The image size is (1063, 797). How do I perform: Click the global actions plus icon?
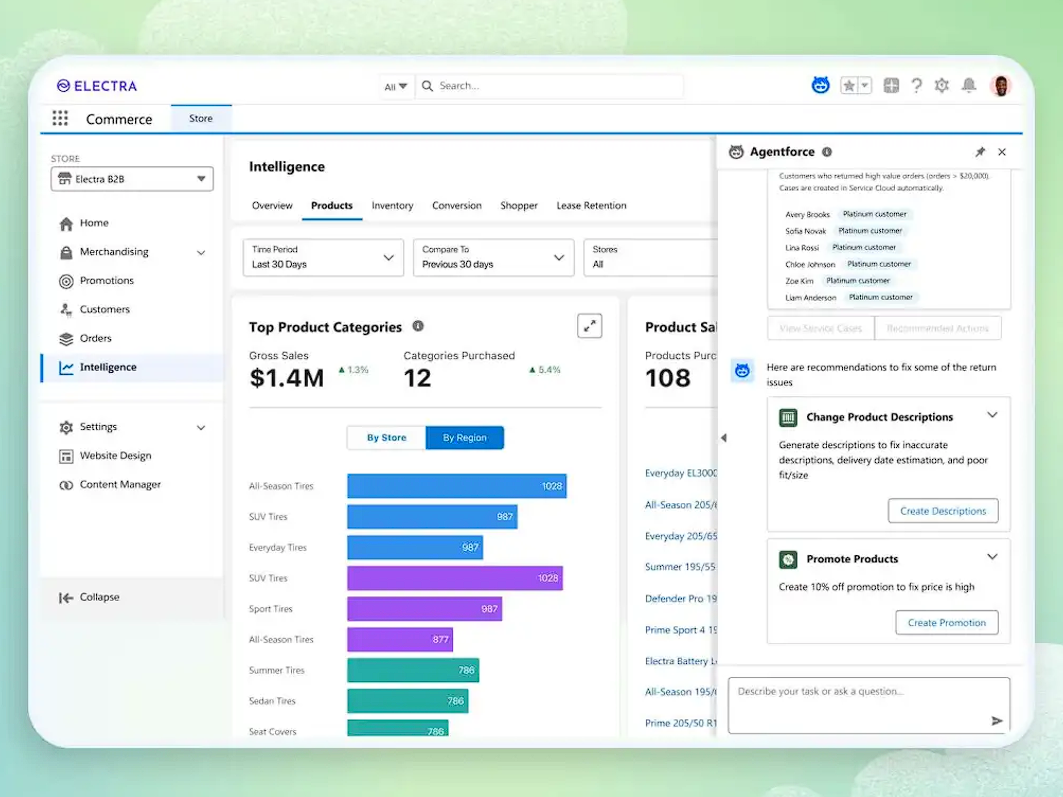tap(891, 85)
